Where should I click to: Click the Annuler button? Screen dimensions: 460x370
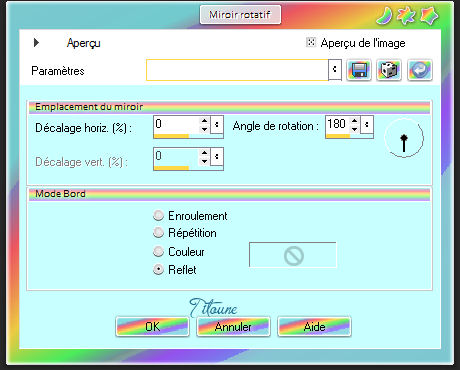(x=233, y=326)
